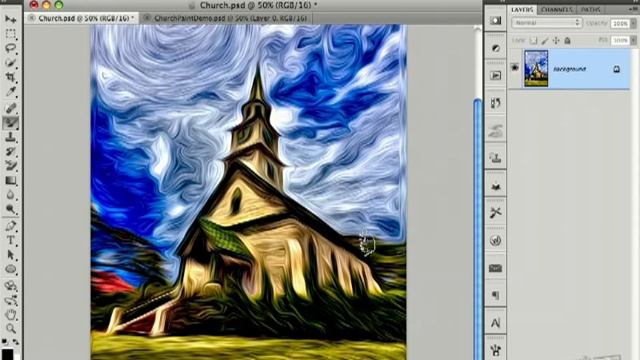Screen dimensions: 640x360
Task: Open the Masks panel icon
Action: [496, 20]
